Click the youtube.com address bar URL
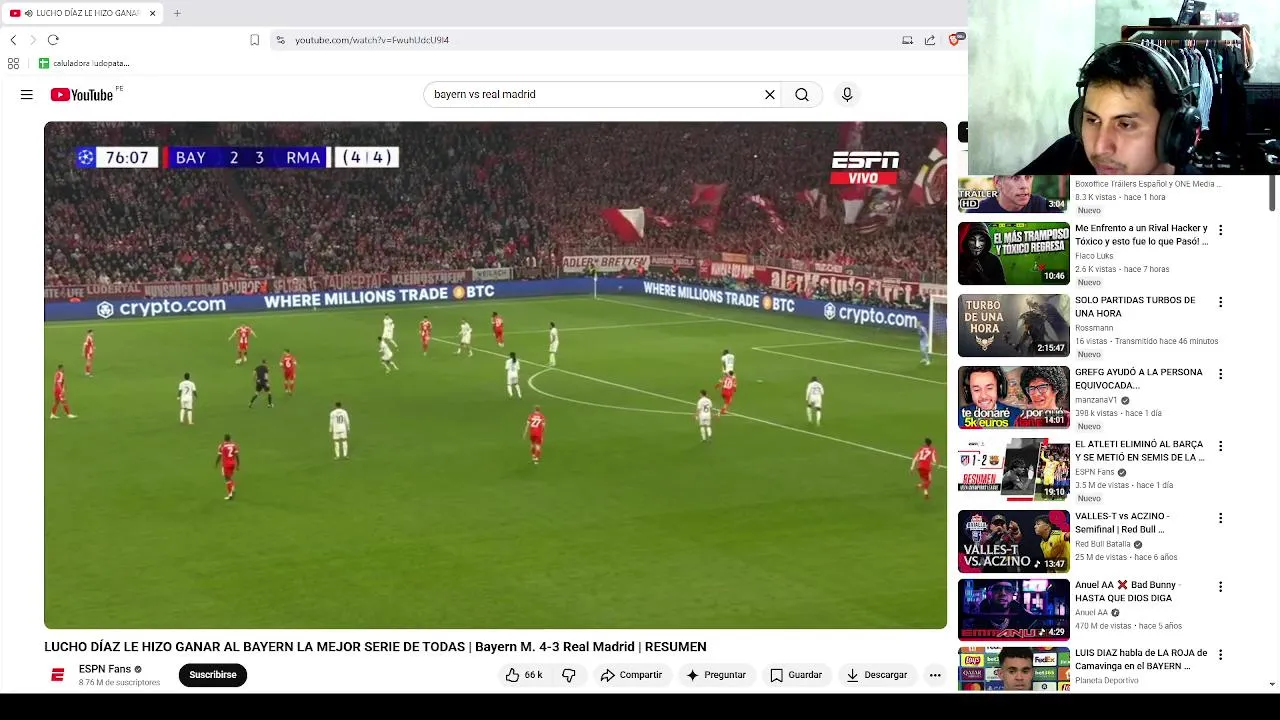 [372, 40]
